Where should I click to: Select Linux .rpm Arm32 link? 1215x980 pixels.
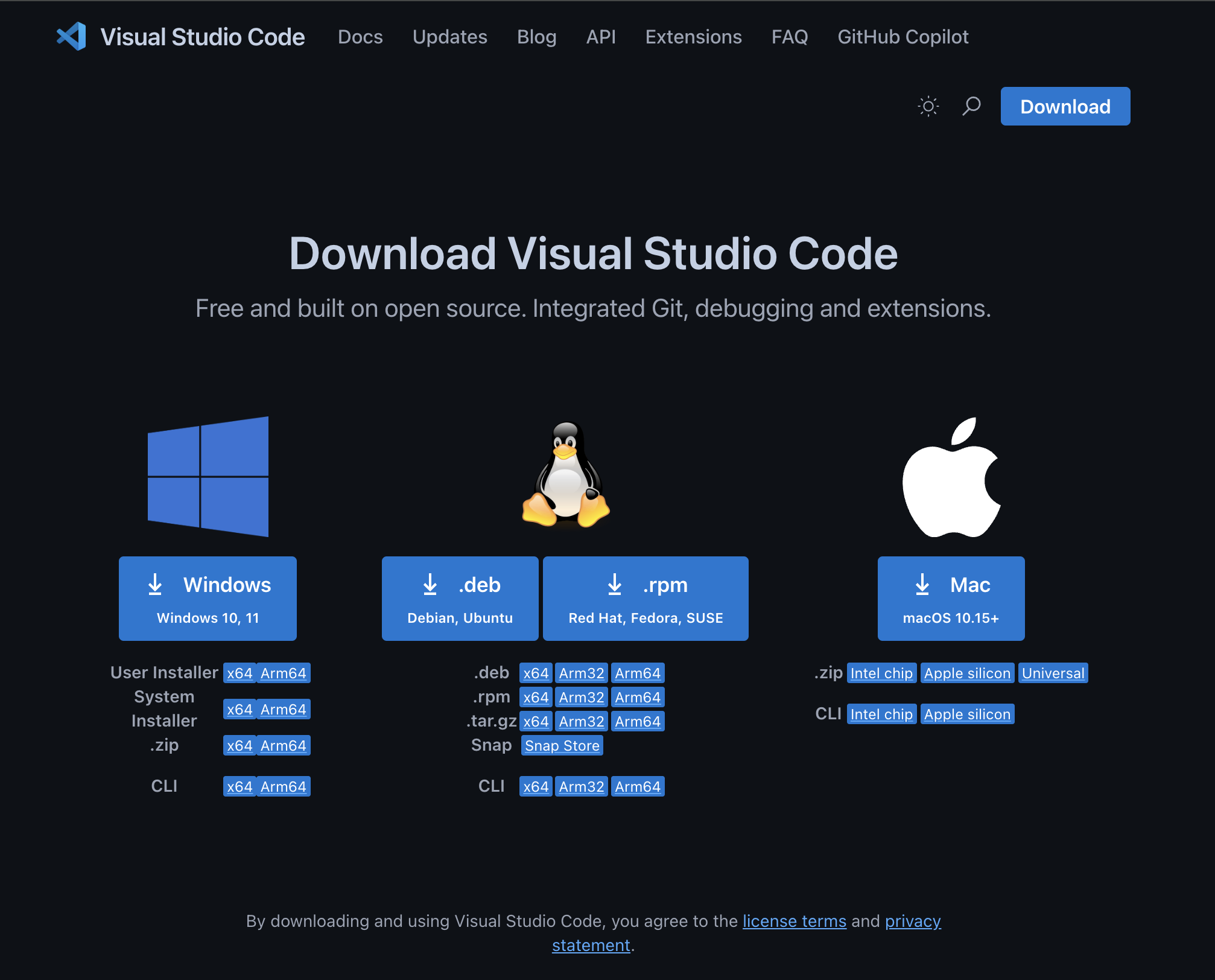point(582,697)
